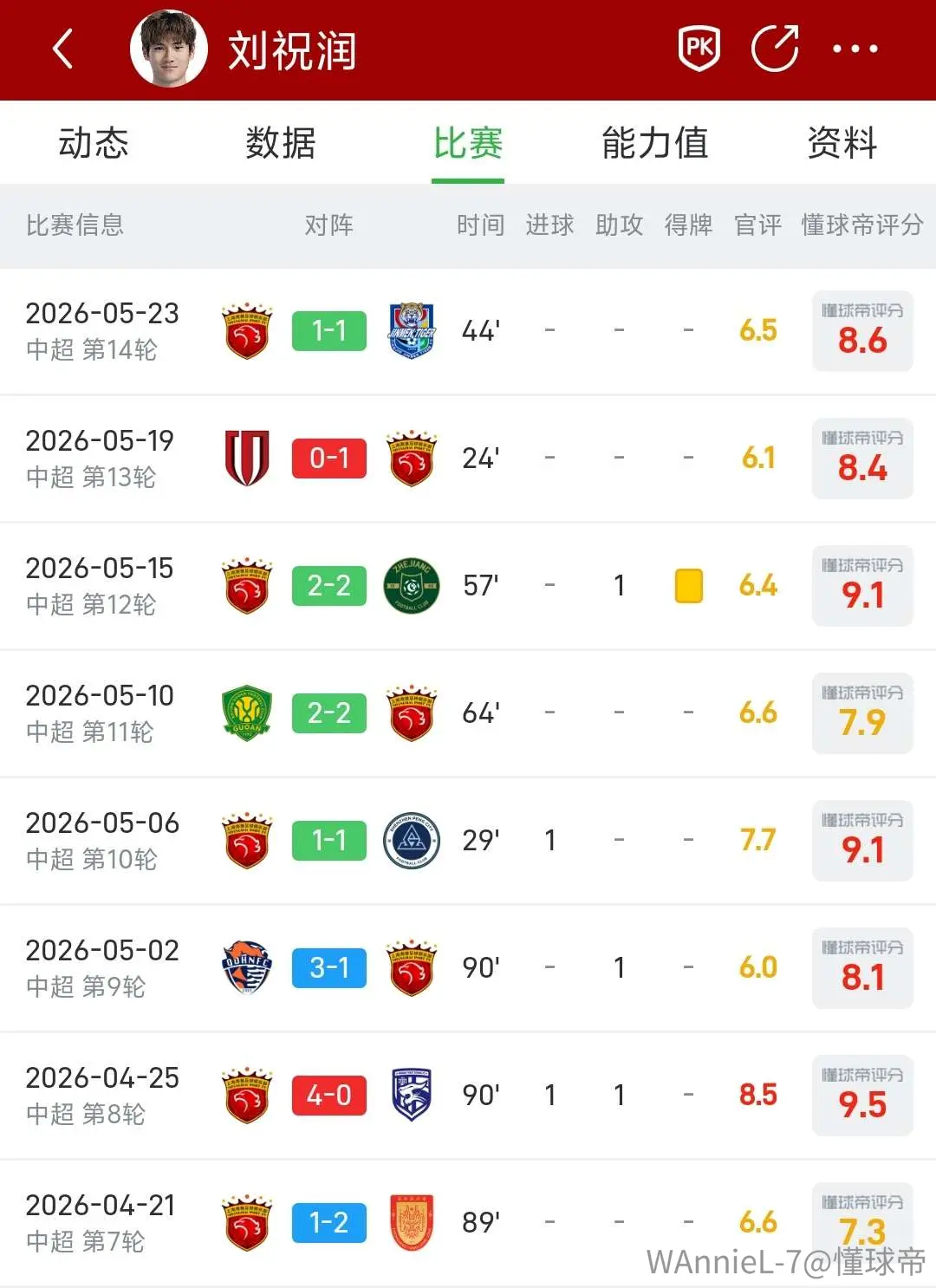This screenshot has width=936, height=1288.
Task: Tap the share icon in header
Action: [x=774, y=49]
